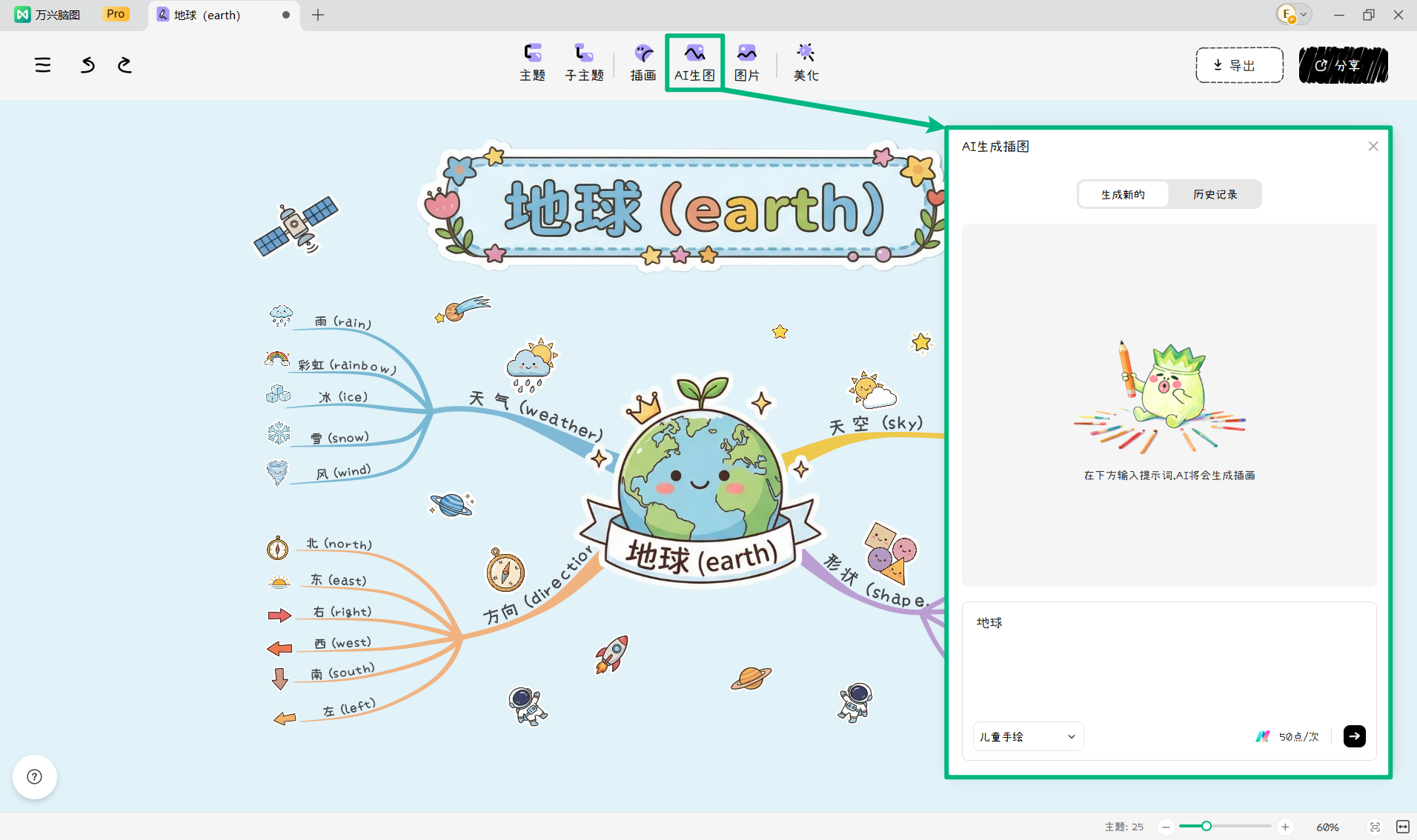Click the fit-to-screen icon in status bar
This screenshot has height=840, width=1417.
[x=1375, y=827]
